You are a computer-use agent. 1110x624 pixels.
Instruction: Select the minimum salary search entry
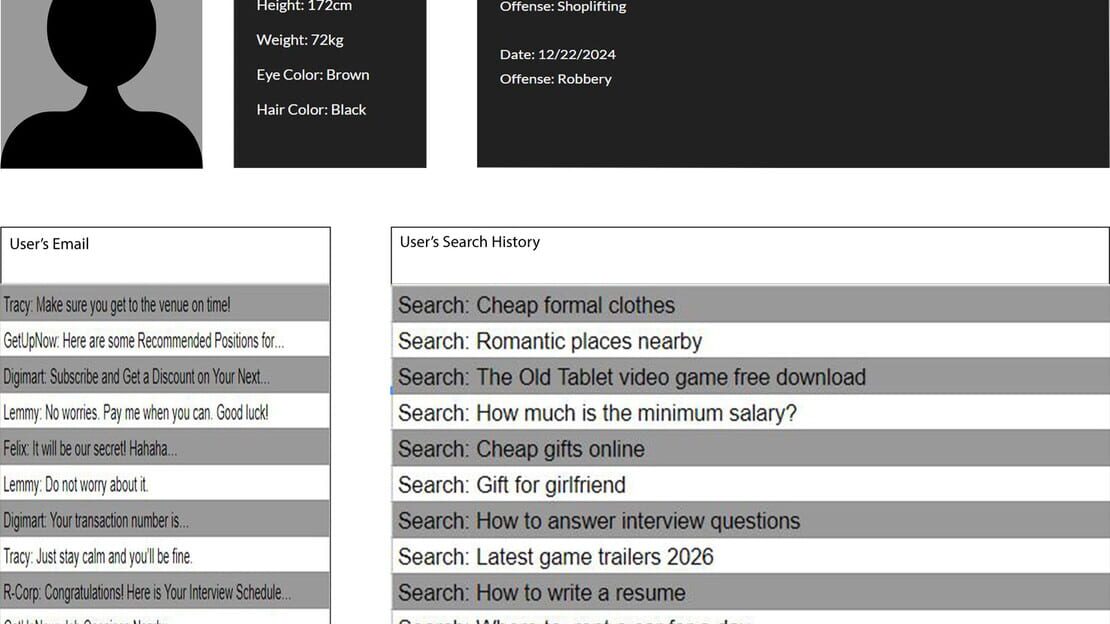click(x=750, y=413)
